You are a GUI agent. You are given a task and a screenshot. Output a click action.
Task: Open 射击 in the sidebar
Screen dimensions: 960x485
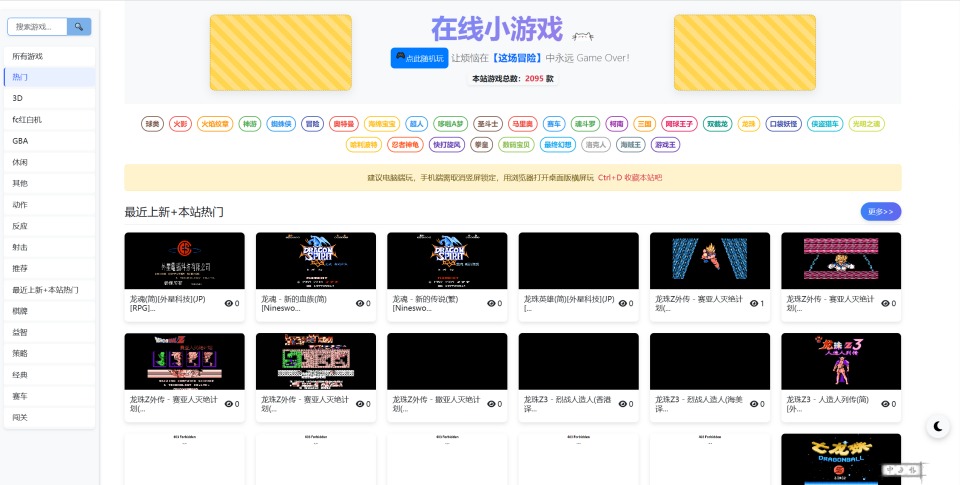point(50,247)
